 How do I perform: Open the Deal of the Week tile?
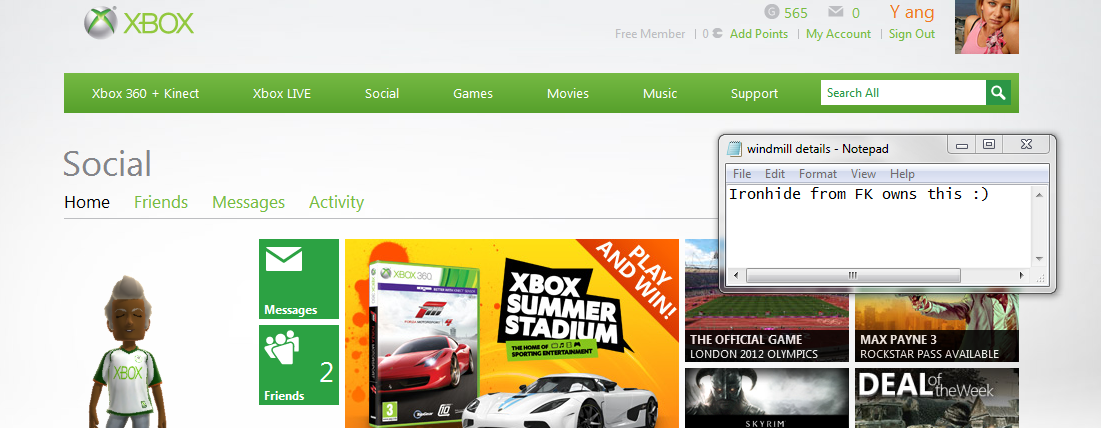937,398
